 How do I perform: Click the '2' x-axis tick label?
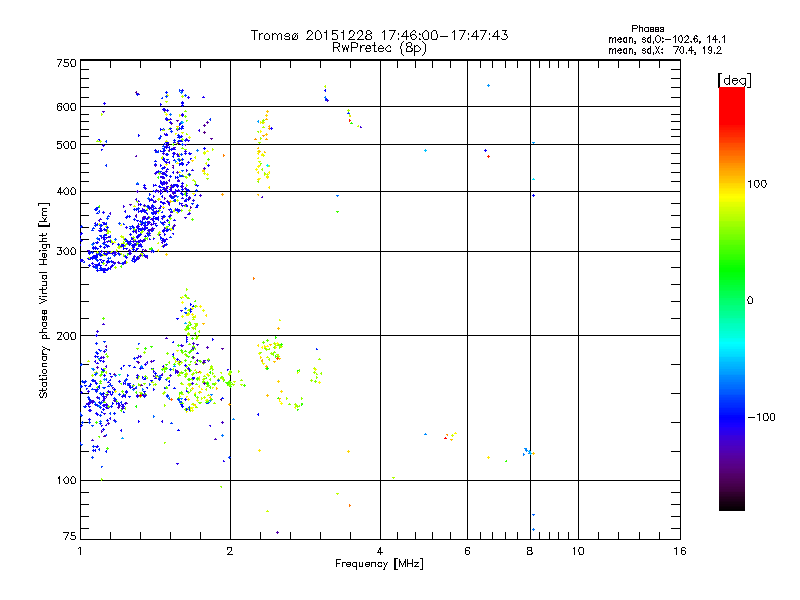[230, 551]
